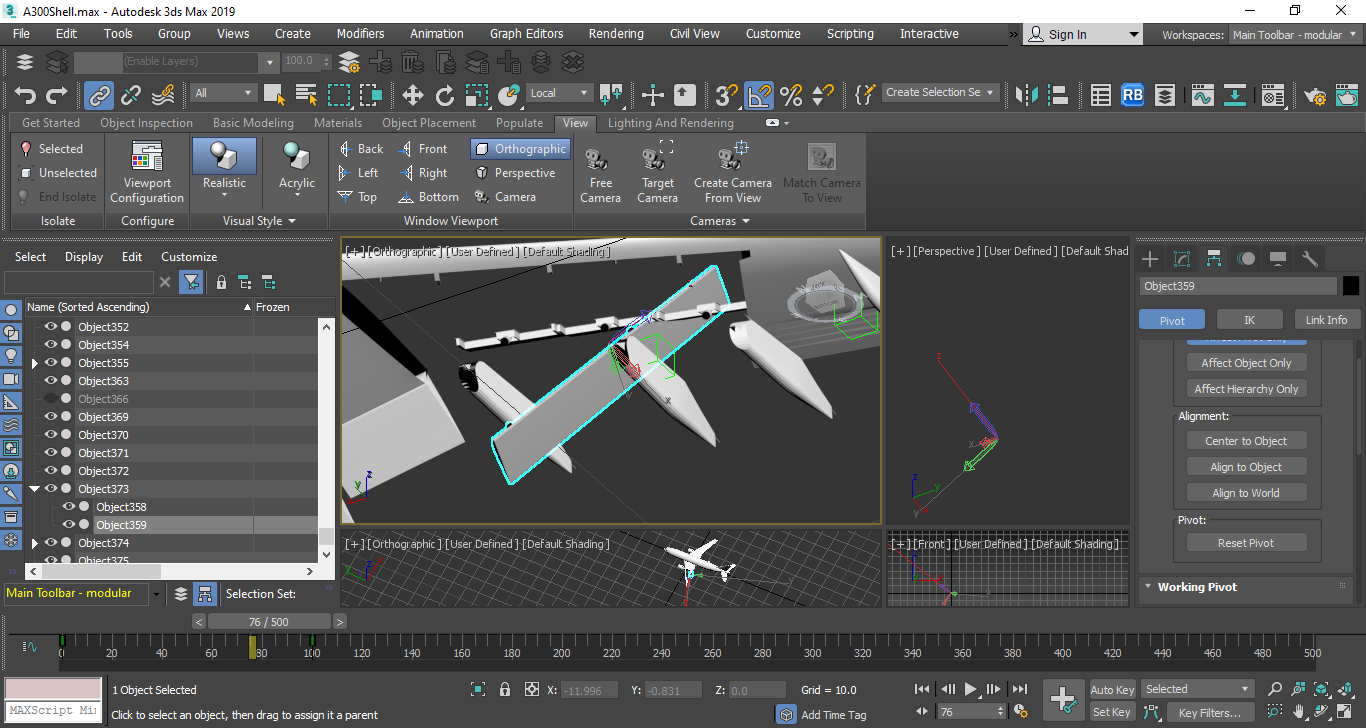Click the MAXScript Mini Listener field

52,712
